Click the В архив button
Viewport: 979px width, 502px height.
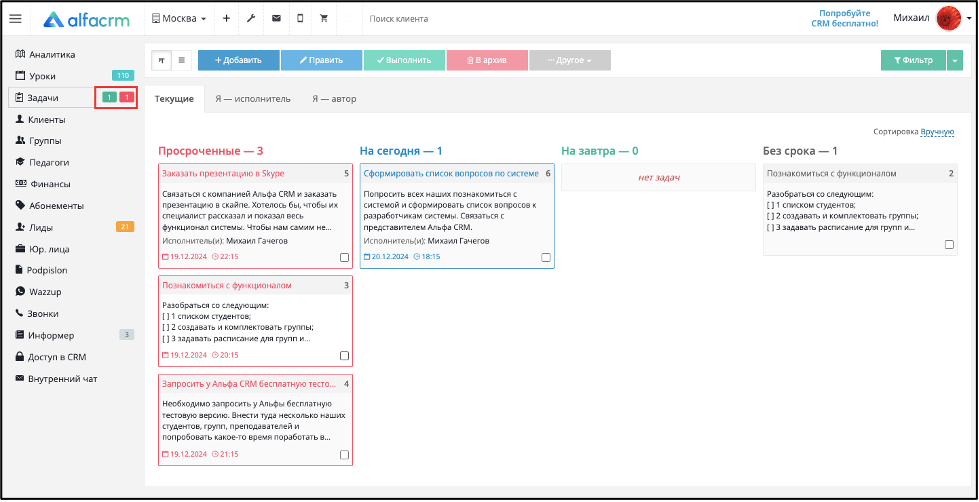487,61
